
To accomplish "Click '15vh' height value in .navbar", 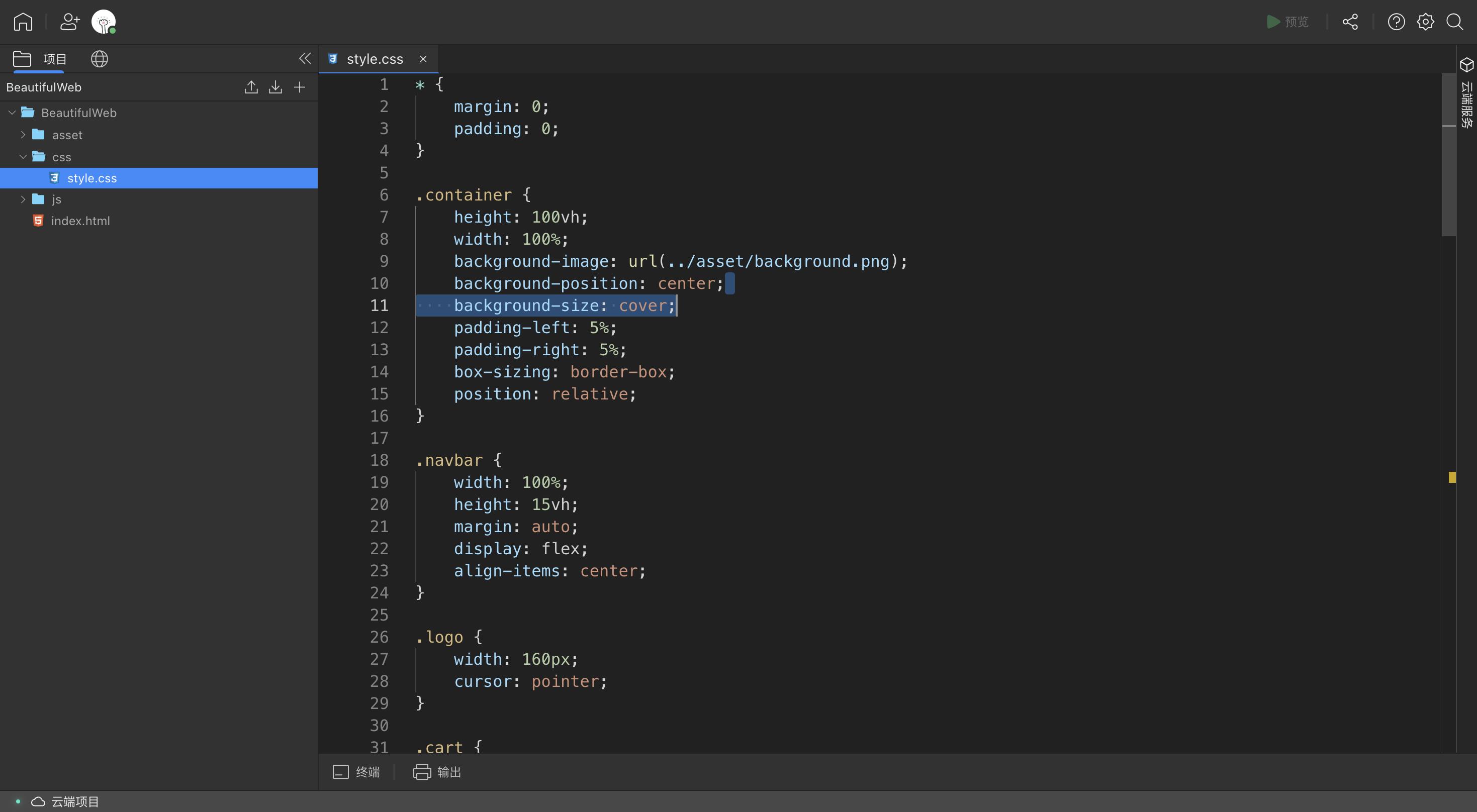I will pyautogui.click(x=551, y=505).
